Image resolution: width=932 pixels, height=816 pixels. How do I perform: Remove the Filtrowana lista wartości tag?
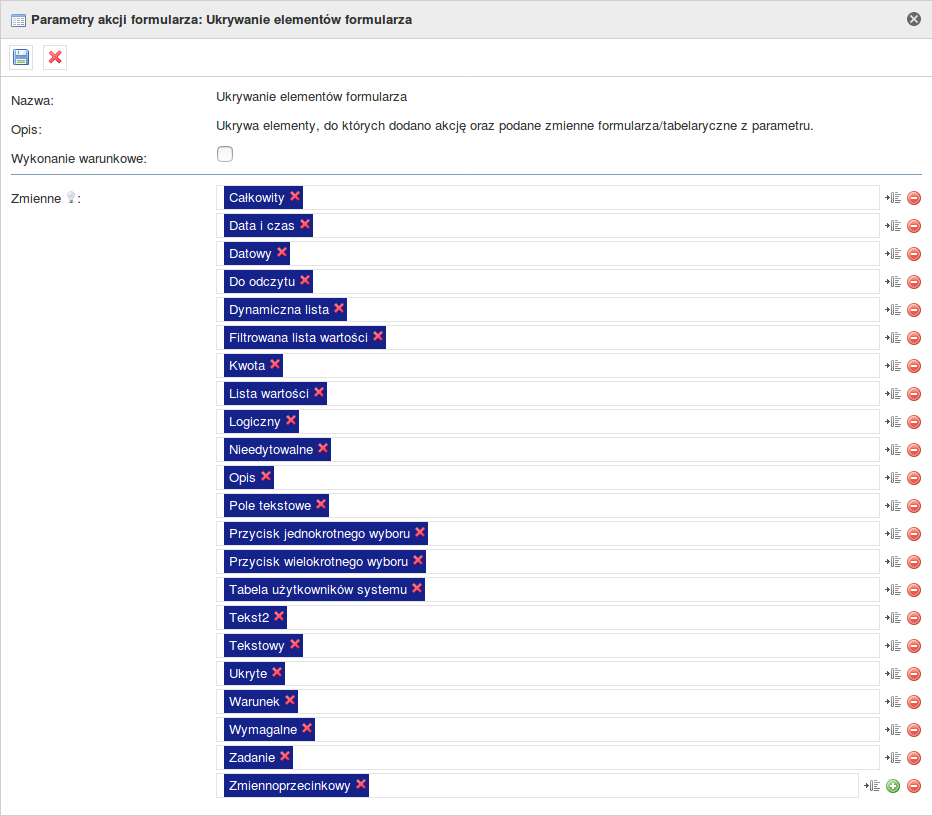(378, 336)
